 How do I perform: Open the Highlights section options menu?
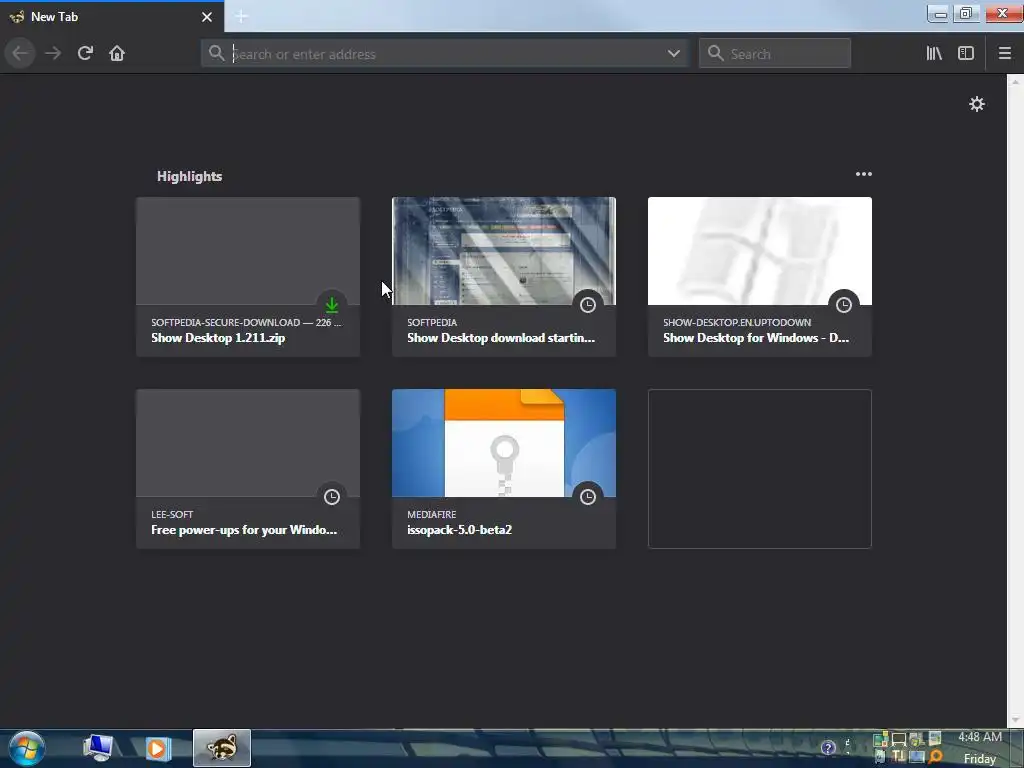point(863,174)
